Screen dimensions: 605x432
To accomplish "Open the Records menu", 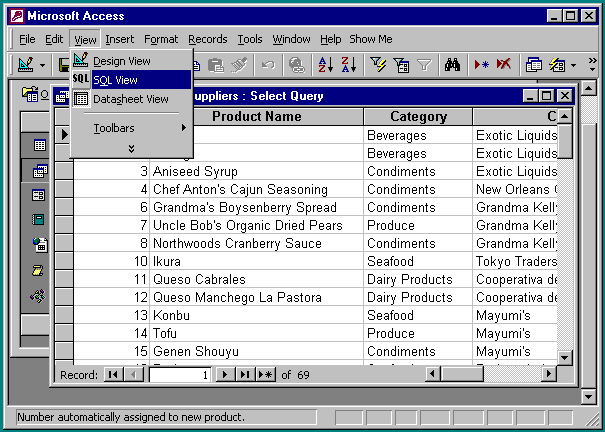I will [208, 39].
